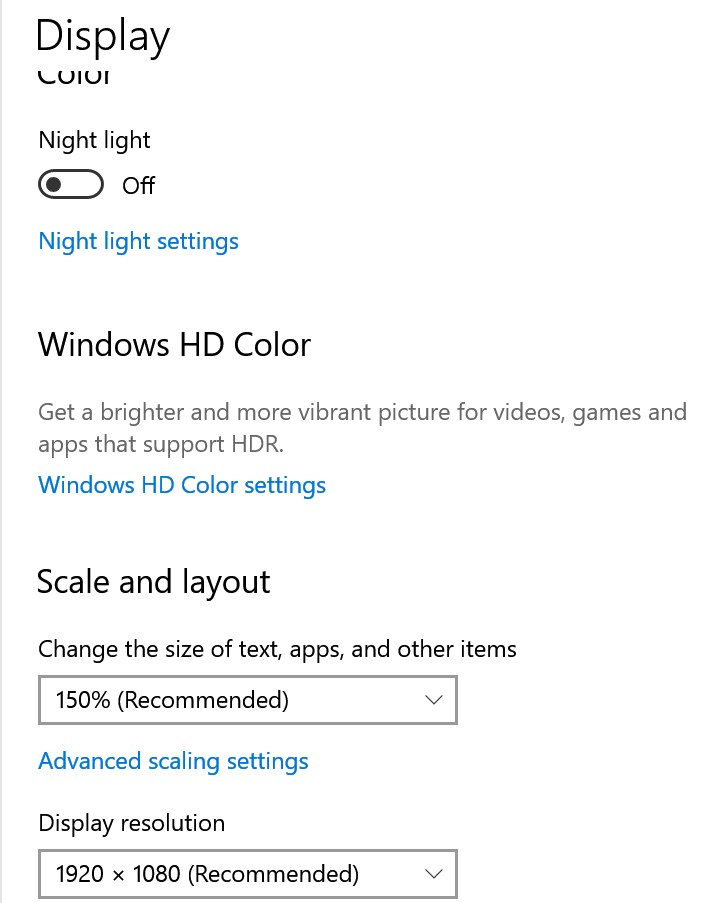Viewport: 707px width, 903px height.
Task: Select the Windows HD Color section heading
Action: 174,344
